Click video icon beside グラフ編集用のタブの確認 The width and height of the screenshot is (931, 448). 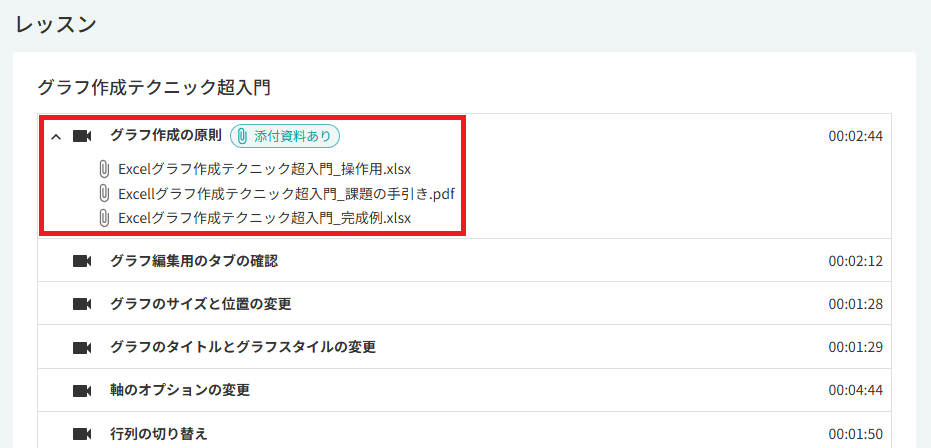pyautogui.click(x=82, y=261)
